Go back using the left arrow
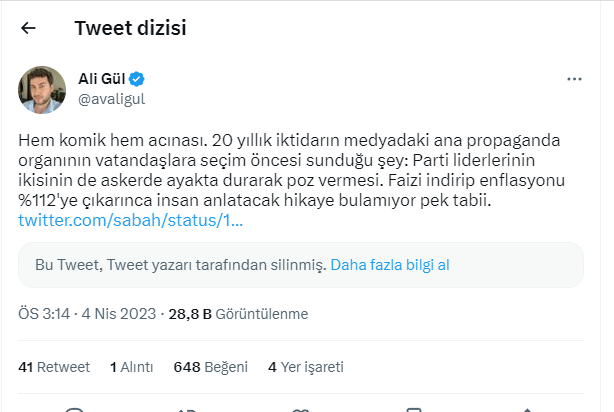This screenshot has height=412, width=614. (29, 28)
